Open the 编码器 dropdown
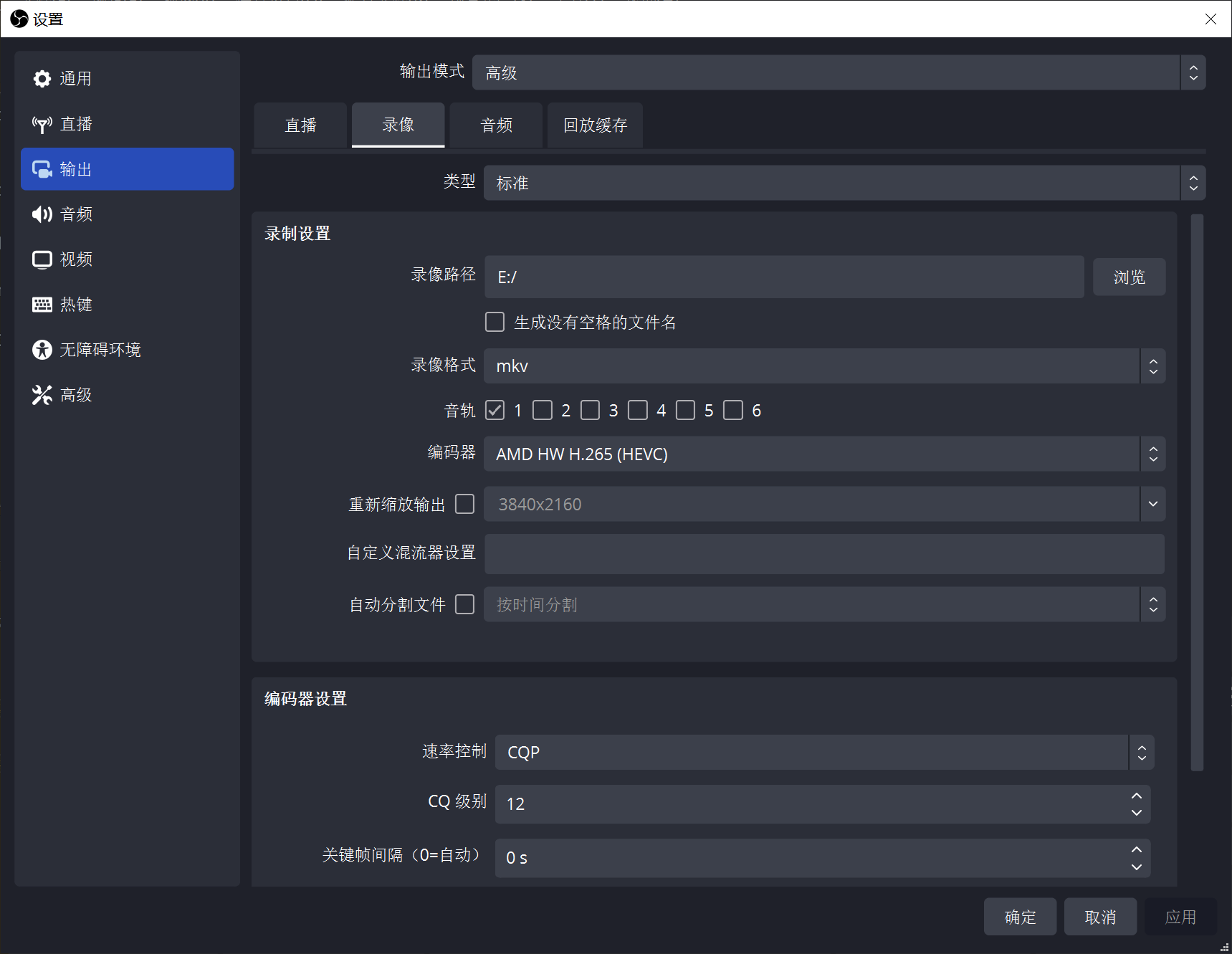Image resolution: width=1232 pixels, height=954 pixels. 823,454
